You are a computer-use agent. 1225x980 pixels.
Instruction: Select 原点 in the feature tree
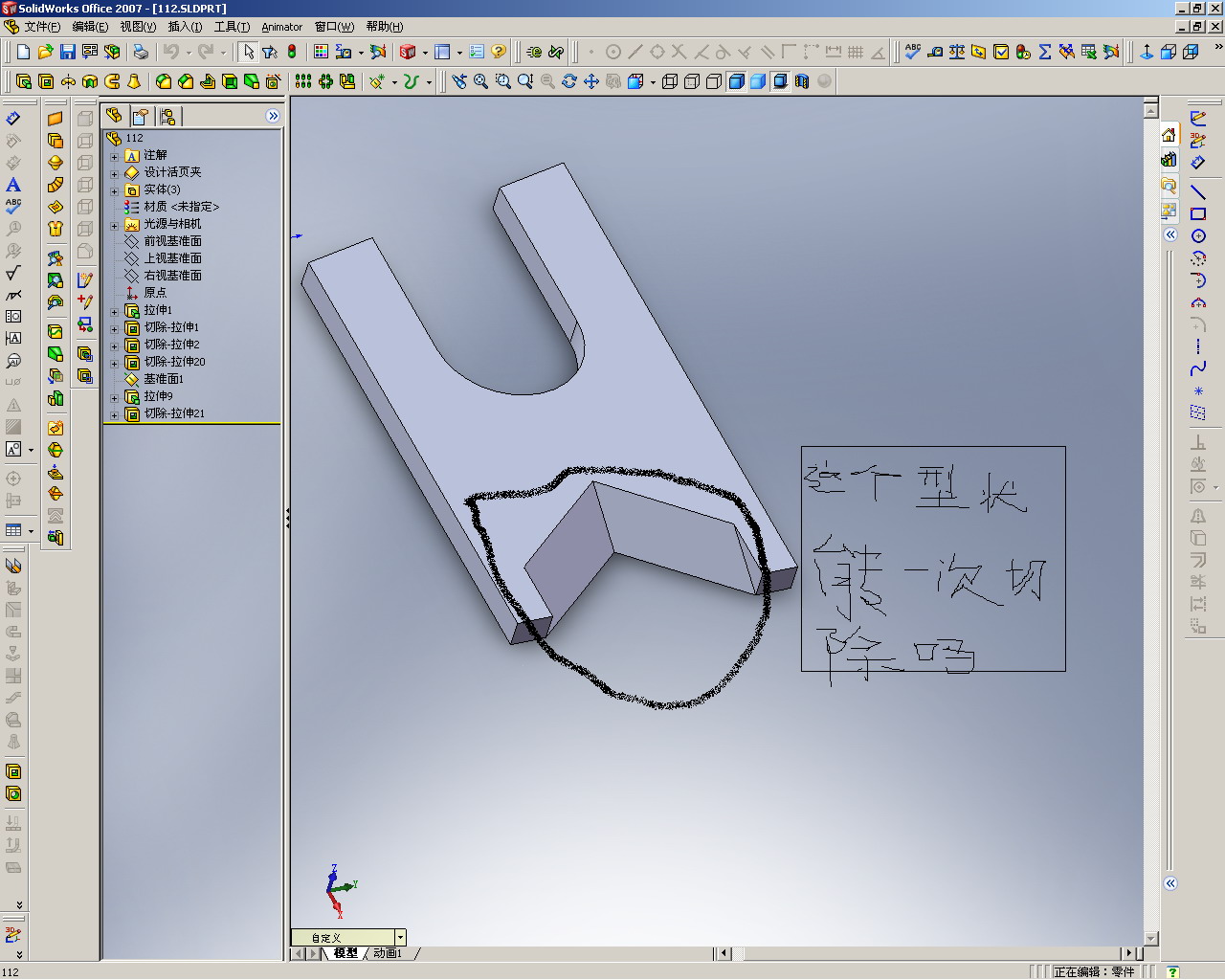pos(155,293)
